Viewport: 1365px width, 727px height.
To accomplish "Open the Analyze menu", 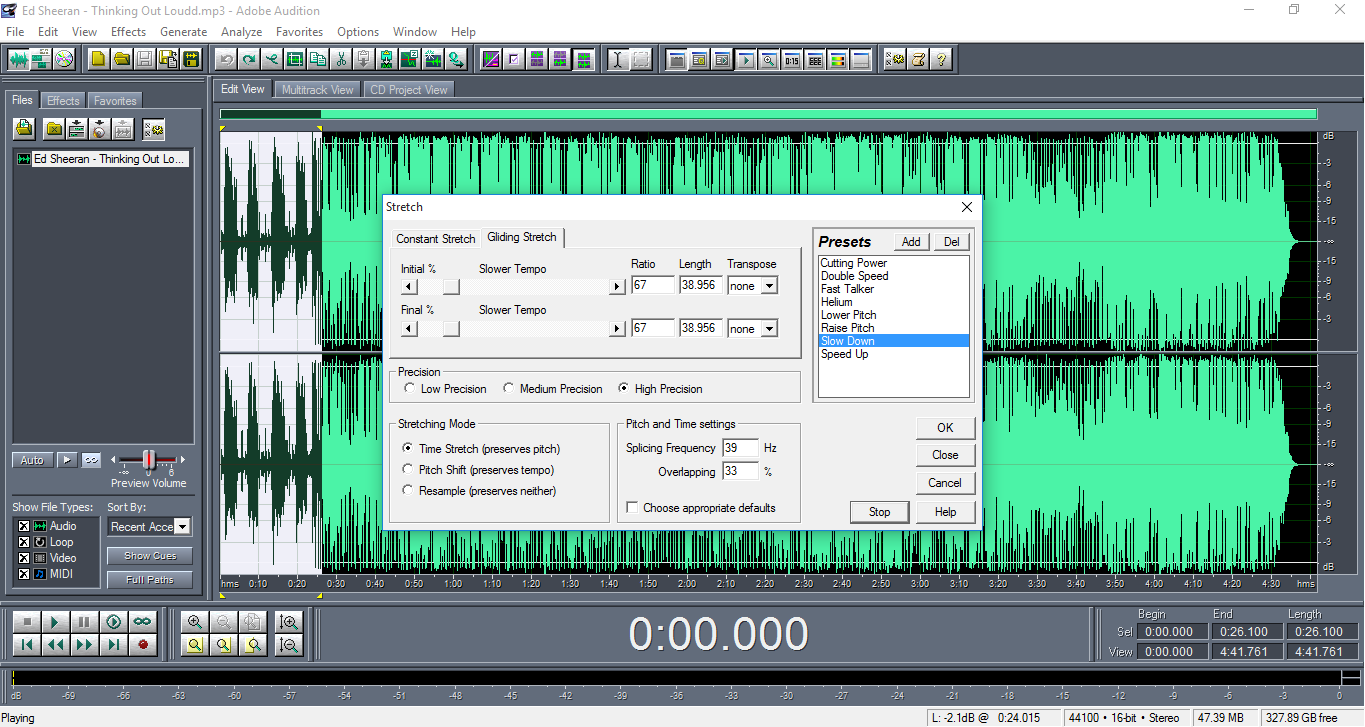I will (241, 32).
